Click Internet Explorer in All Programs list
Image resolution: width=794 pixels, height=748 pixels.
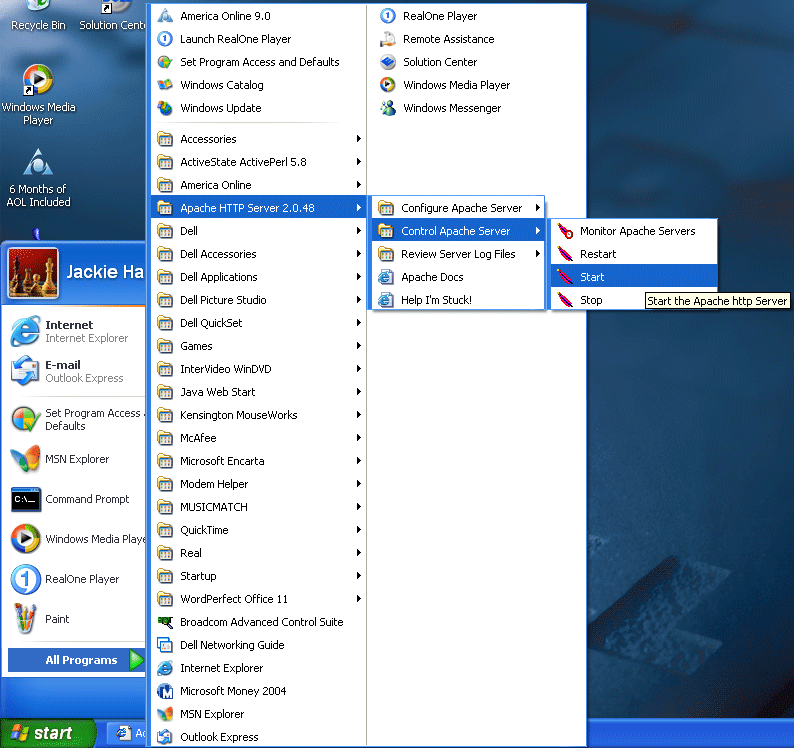(x=259, y=668)
